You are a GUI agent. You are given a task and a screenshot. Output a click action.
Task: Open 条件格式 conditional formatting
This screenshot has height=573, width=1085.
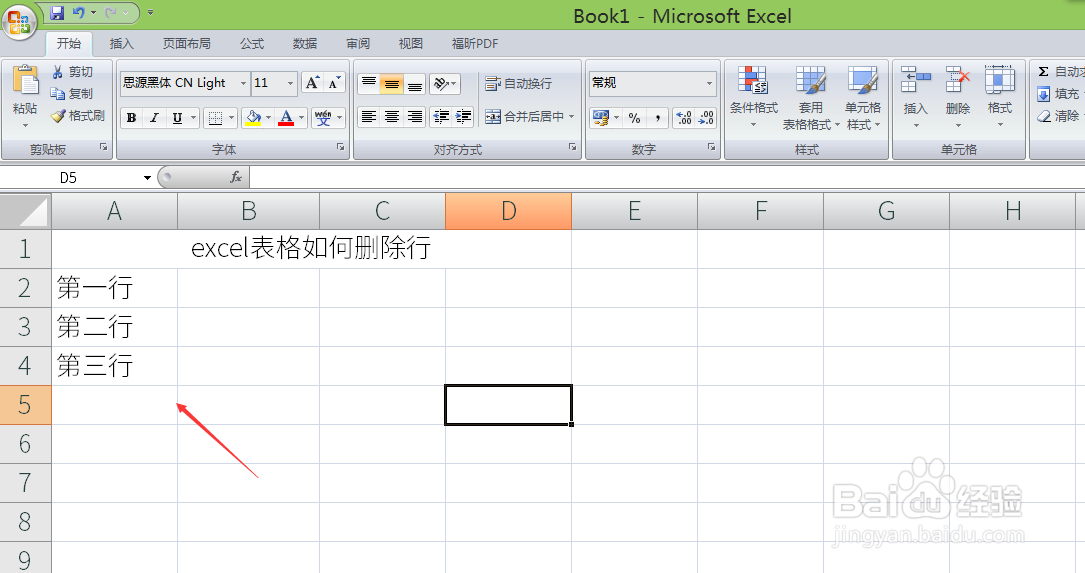[x=753, y=97]
